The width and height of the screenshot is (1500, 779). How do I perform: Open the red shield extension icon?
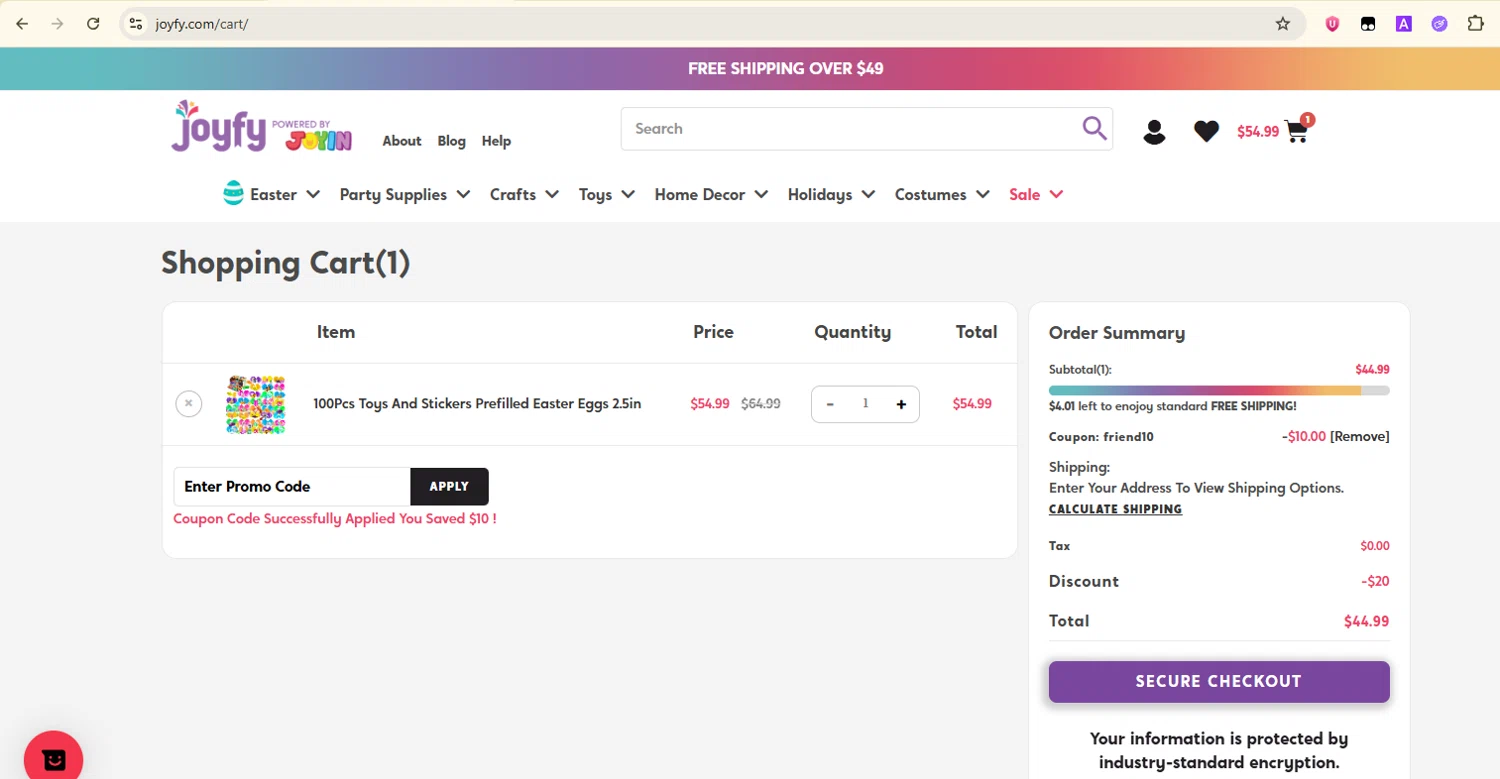(1332, 24)
